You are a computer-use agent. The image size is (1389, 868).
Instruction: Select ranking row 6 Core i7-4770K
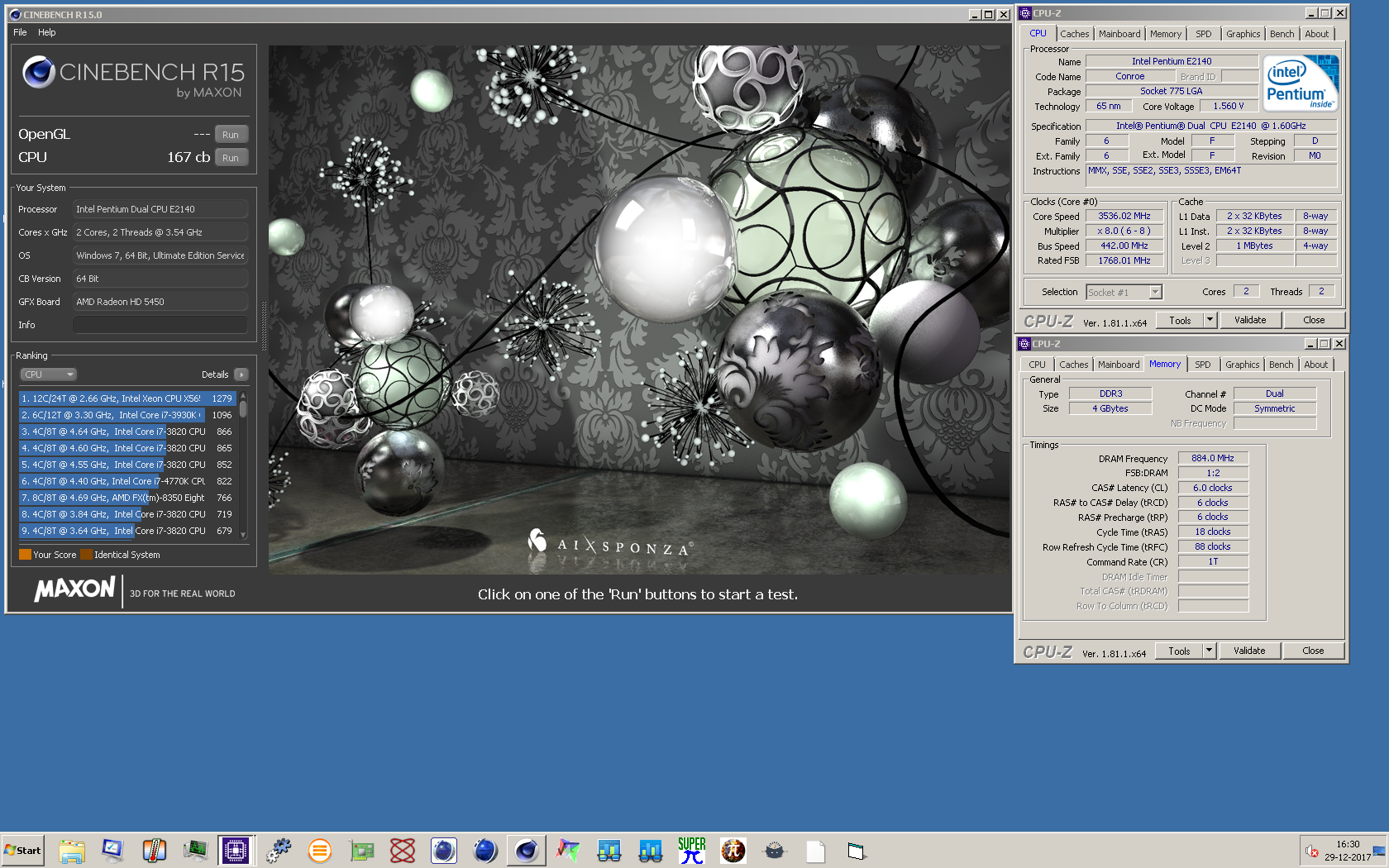128,481
